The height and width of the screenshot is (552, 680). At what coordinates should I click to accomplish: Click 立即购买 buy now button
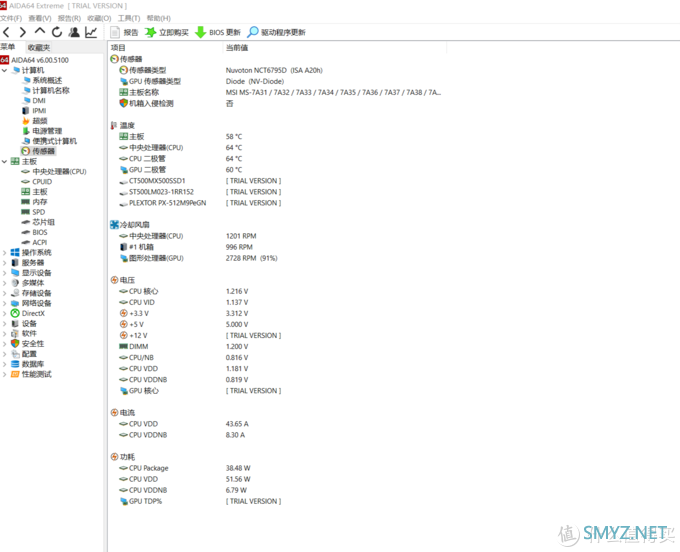167,33
